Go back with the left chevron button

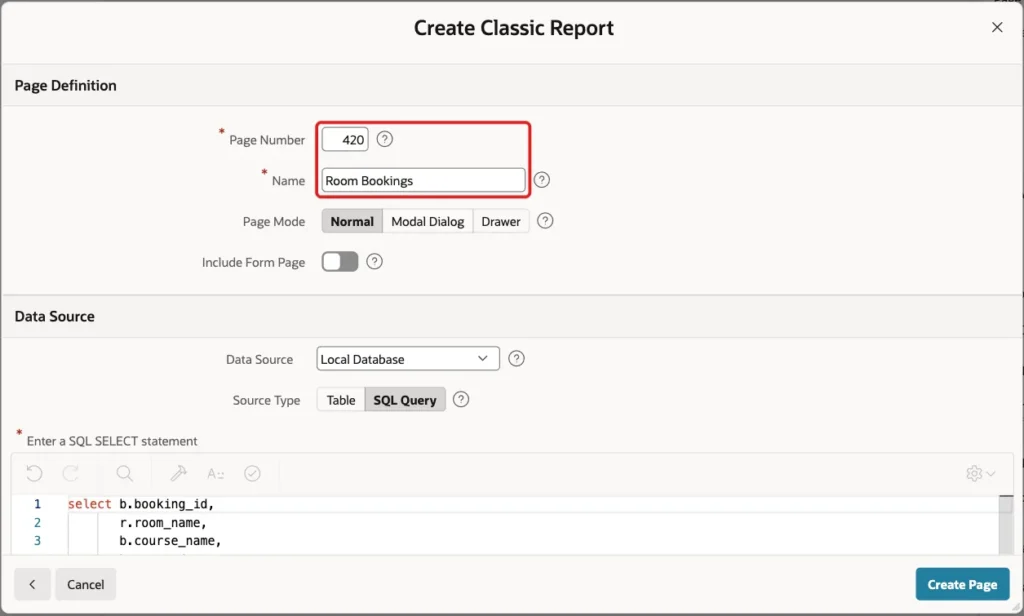pos(33,584)
